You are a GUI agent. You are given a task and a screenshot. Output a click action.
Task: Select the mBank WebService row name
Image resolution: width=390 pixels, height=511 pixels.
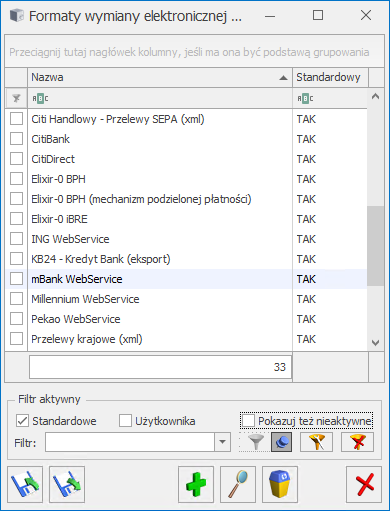point(77,279)
